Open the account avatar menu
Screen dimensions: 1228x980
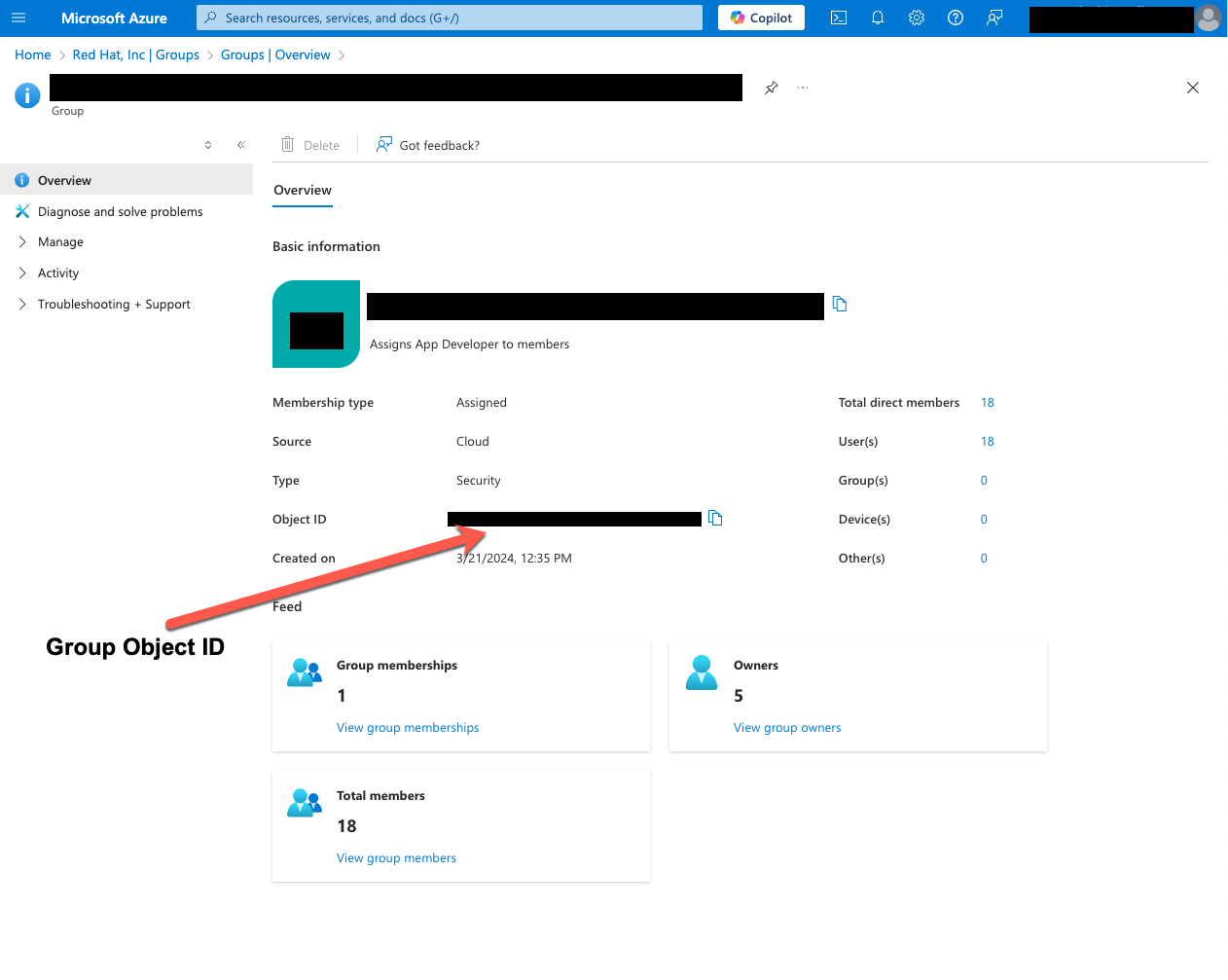(1208, 18)
